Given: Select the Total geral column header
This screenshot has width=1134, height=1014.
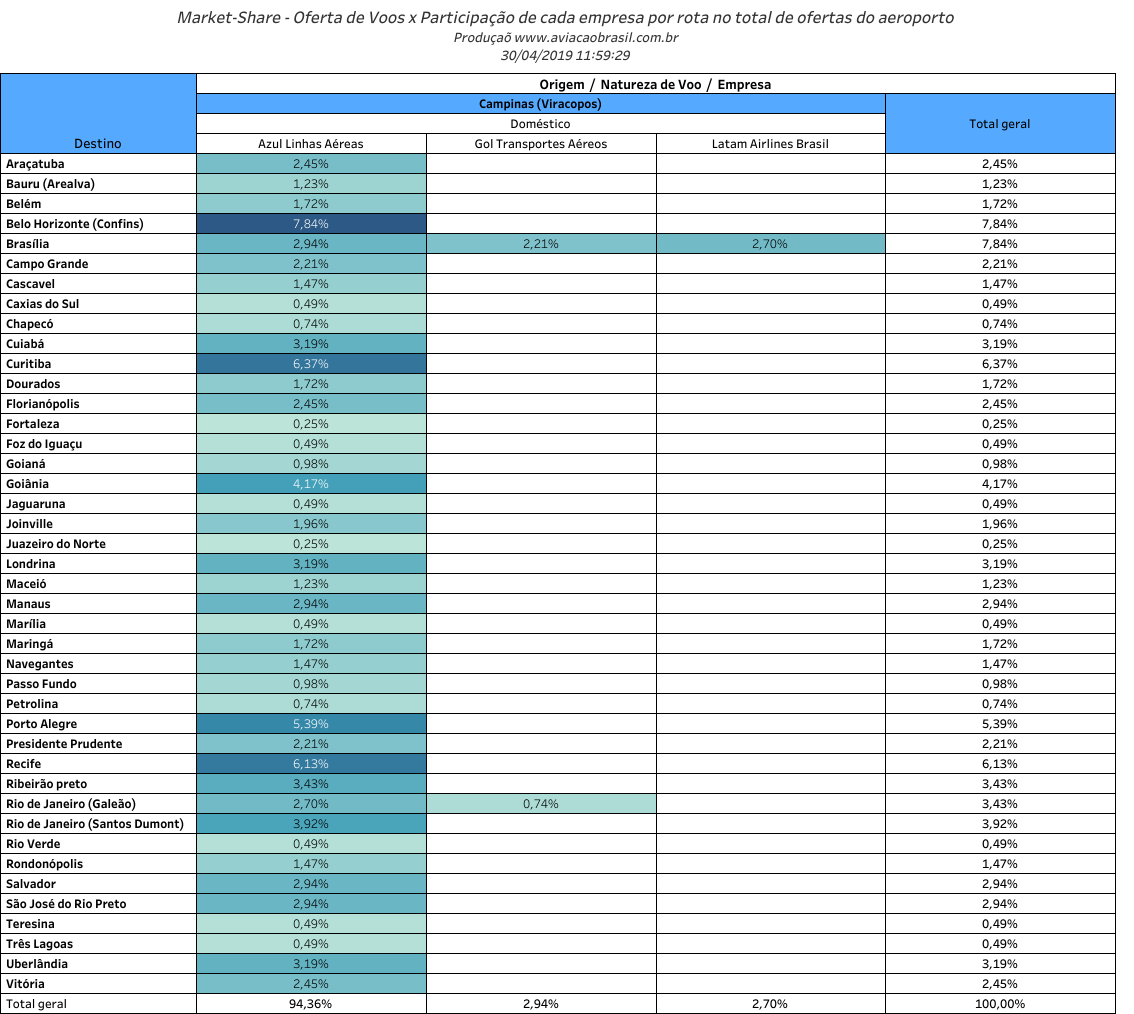Looking at the screenshot, I should [999, 123].
